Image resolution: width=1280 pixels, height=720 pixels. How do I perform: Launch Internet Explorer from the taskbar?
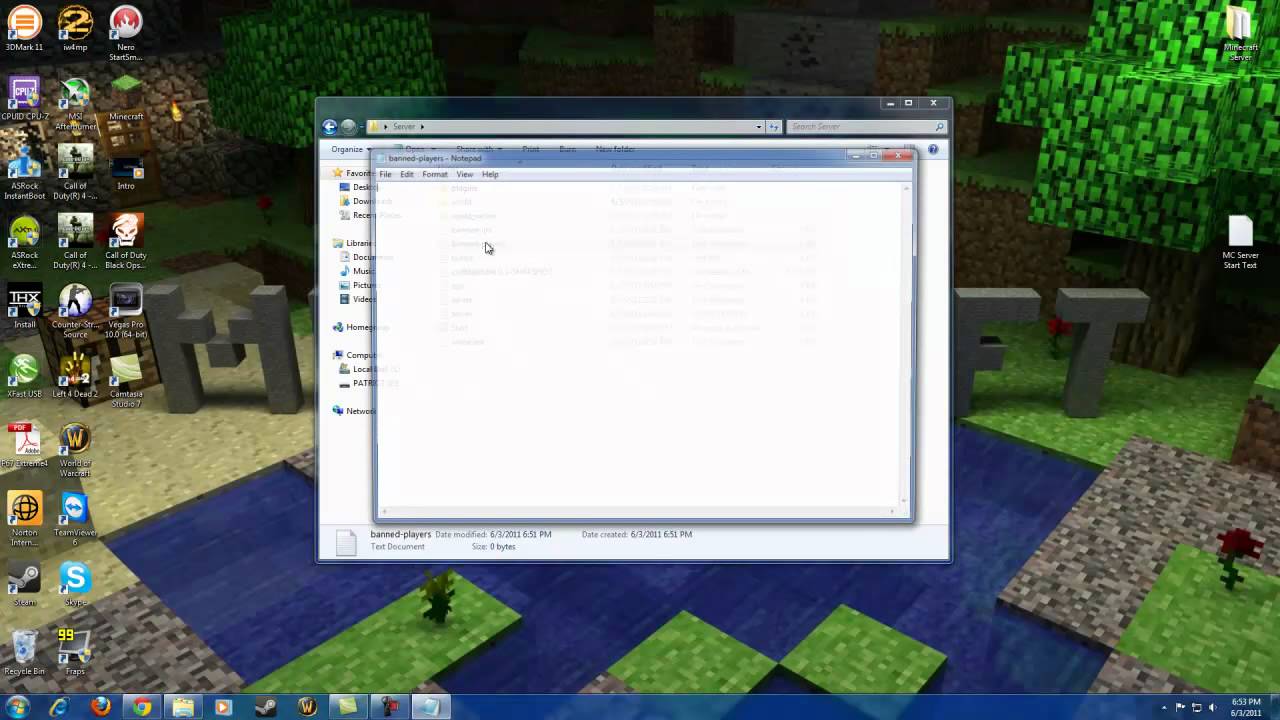[59, 707]
